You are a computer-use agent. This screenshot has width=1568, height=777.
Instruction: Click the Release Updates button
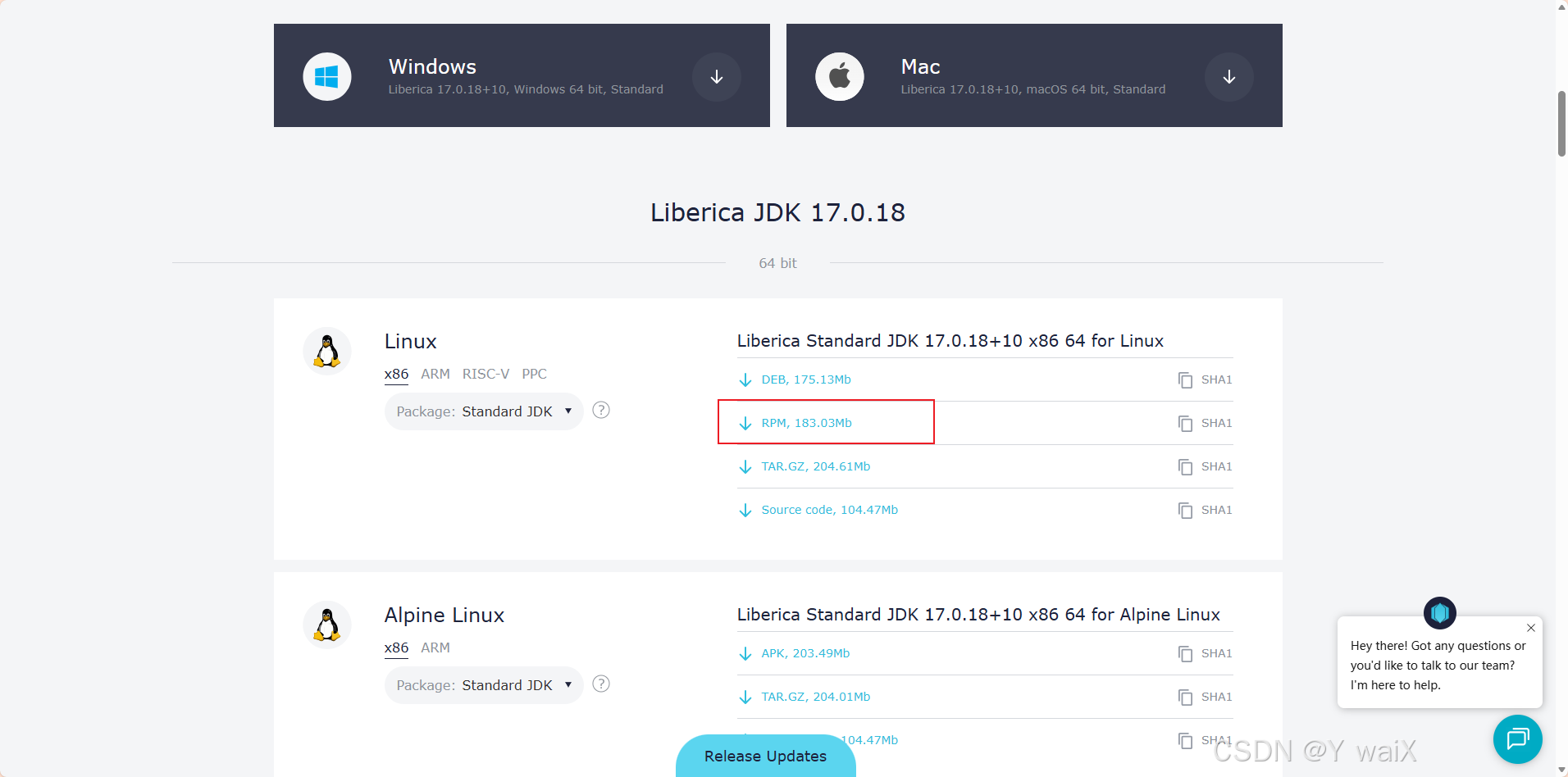point(766,756)
